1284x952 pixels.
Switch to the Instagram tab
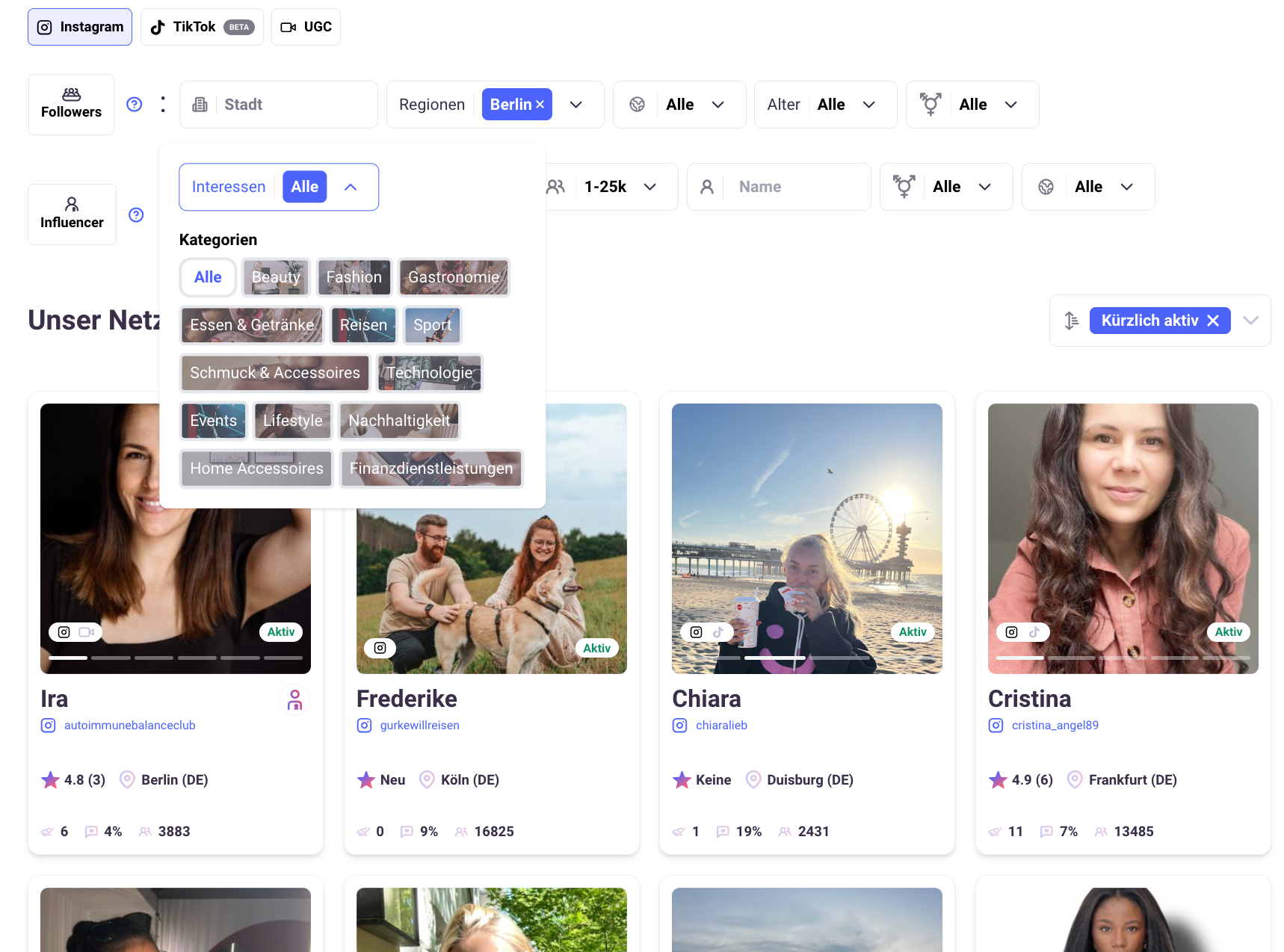tap(80, 27)
